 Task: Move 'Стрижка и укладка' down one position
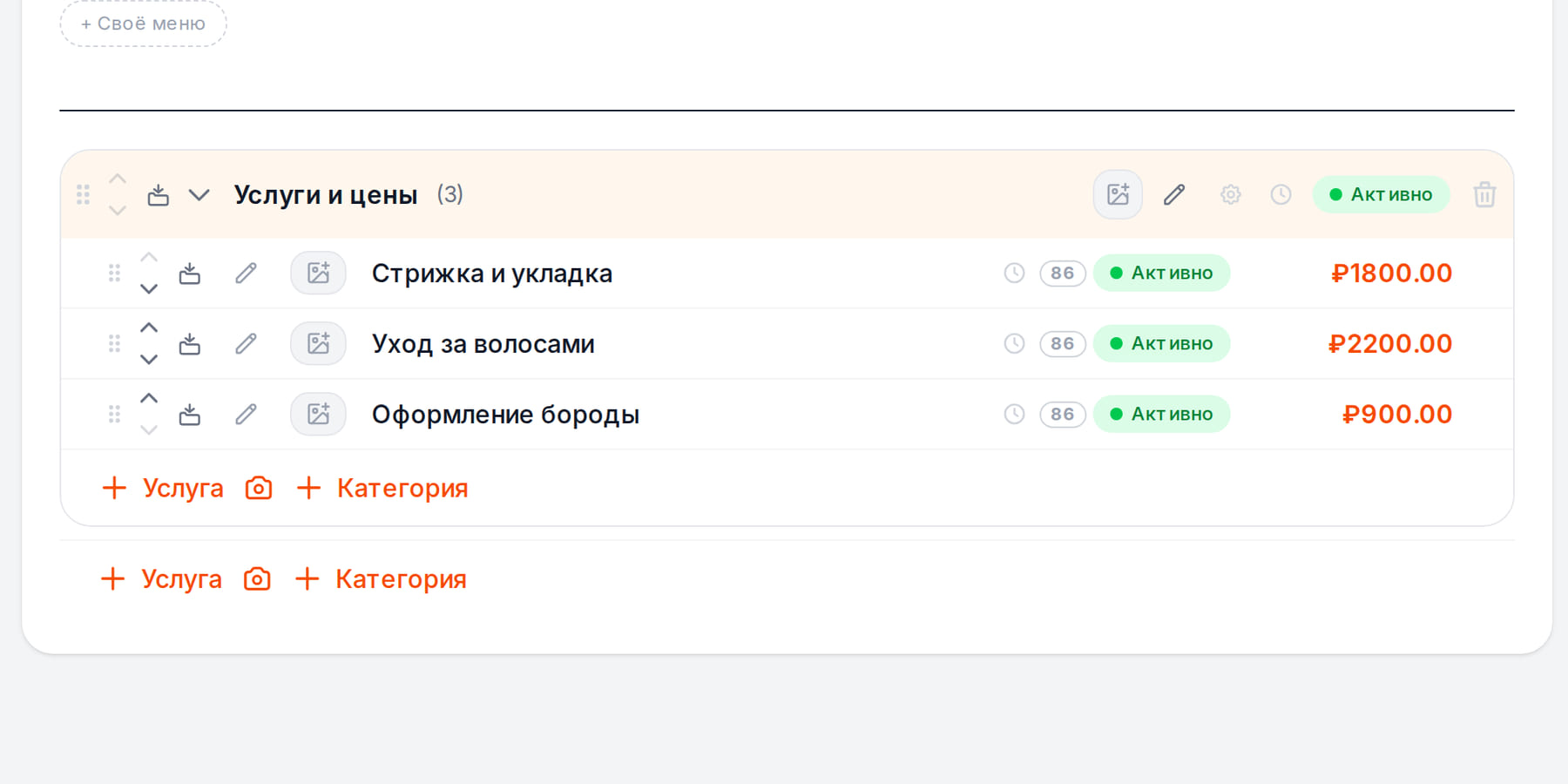[149, 288]
